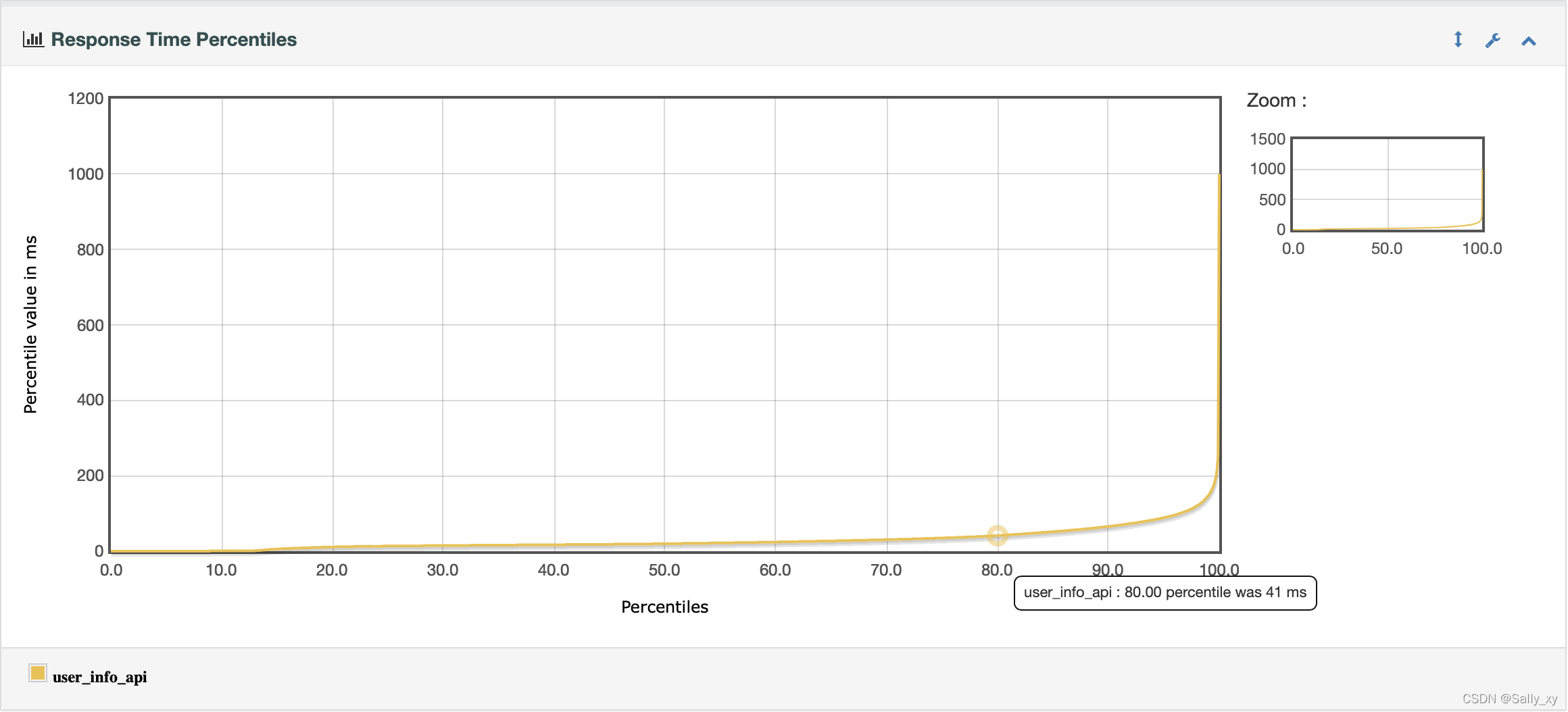This screenshot has width=1568, height=712.
Task: Click the 50.0 label under zoom overview
Action: (1387, 249)
